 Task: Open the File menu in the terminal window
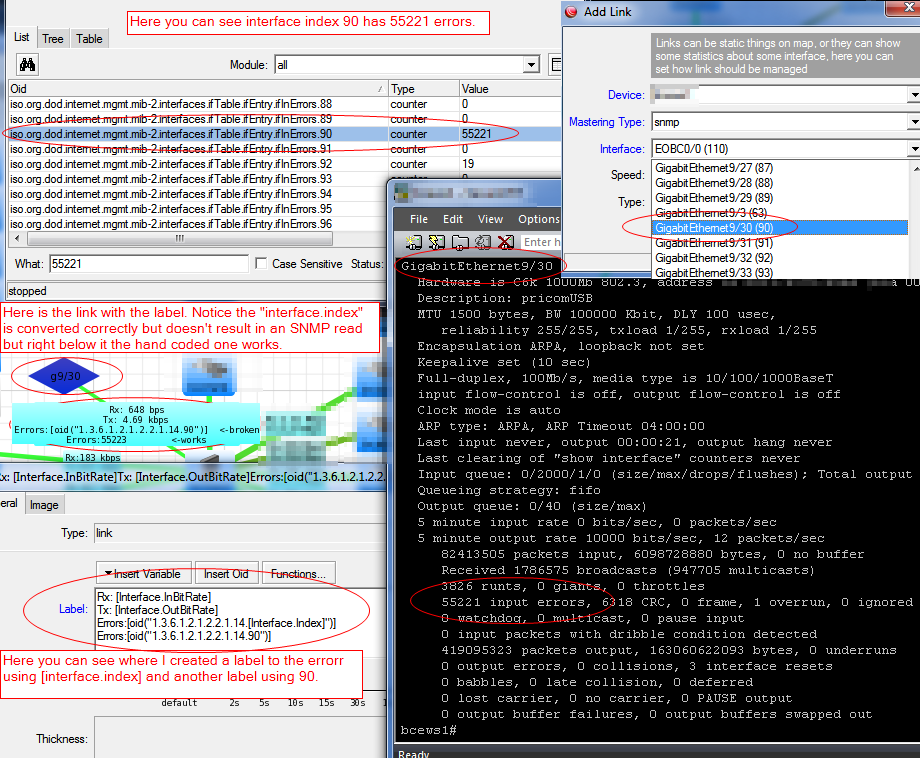click(x=419, y=219)
